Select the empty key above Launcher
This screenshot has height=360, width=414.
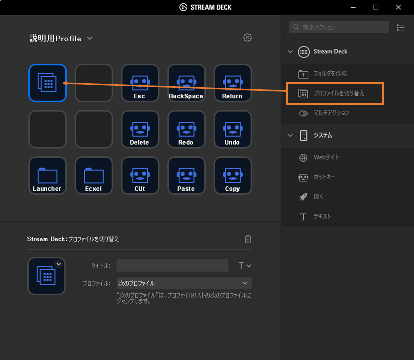click(48, 129)
